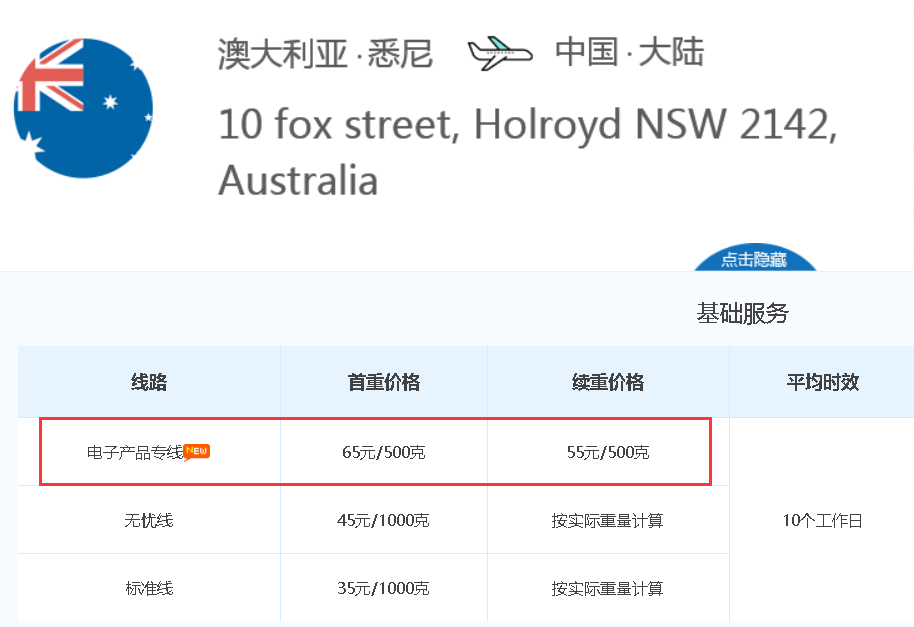Click the 10个工作日 delivery time cell
The height and width of the screenshot is (627, 914).
pyautogui.click(x=822, y=520)
